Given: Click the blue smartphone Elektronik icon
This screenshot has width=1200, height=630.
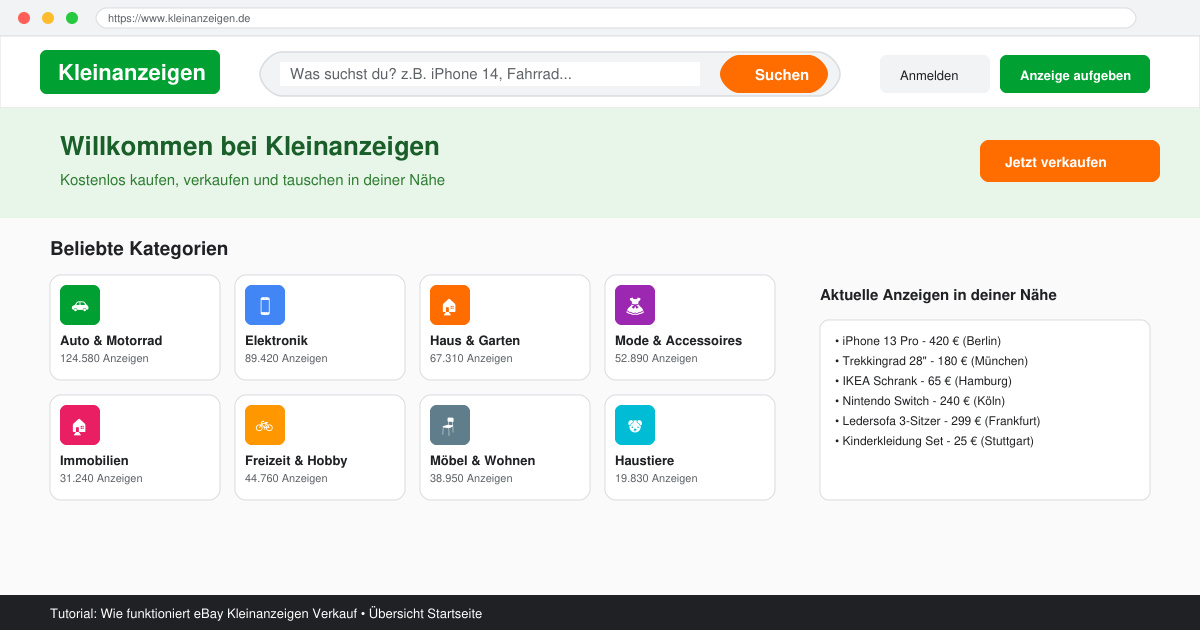Looking at the screenshot, I should 265,305.
